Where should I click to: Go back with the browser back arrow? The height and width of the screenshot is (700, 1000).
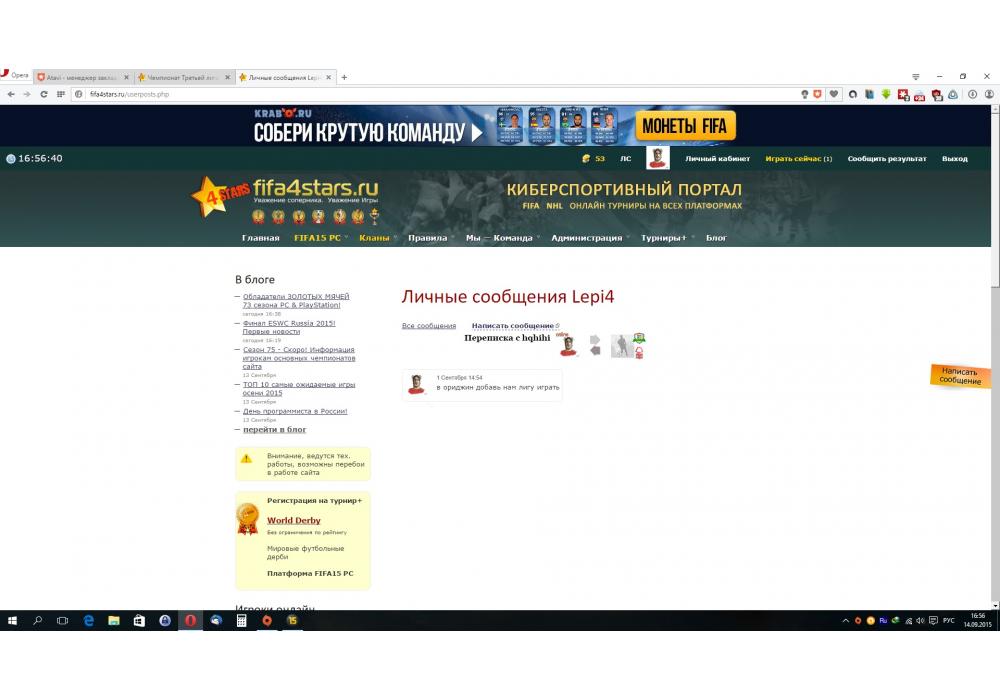pyautogui.click(x=11, y=94)
